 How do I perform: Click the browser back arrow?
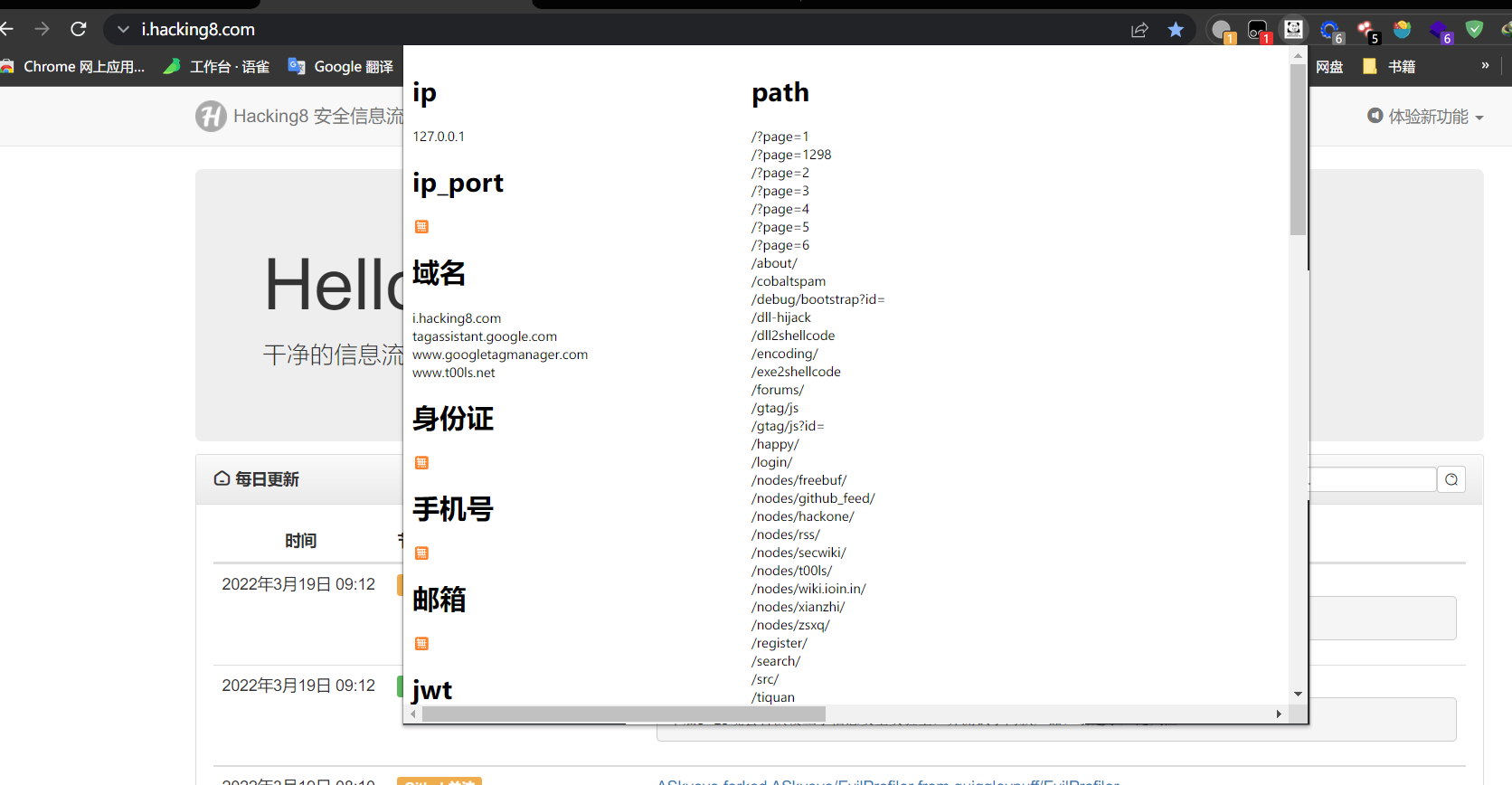click(x=6, y=29)
